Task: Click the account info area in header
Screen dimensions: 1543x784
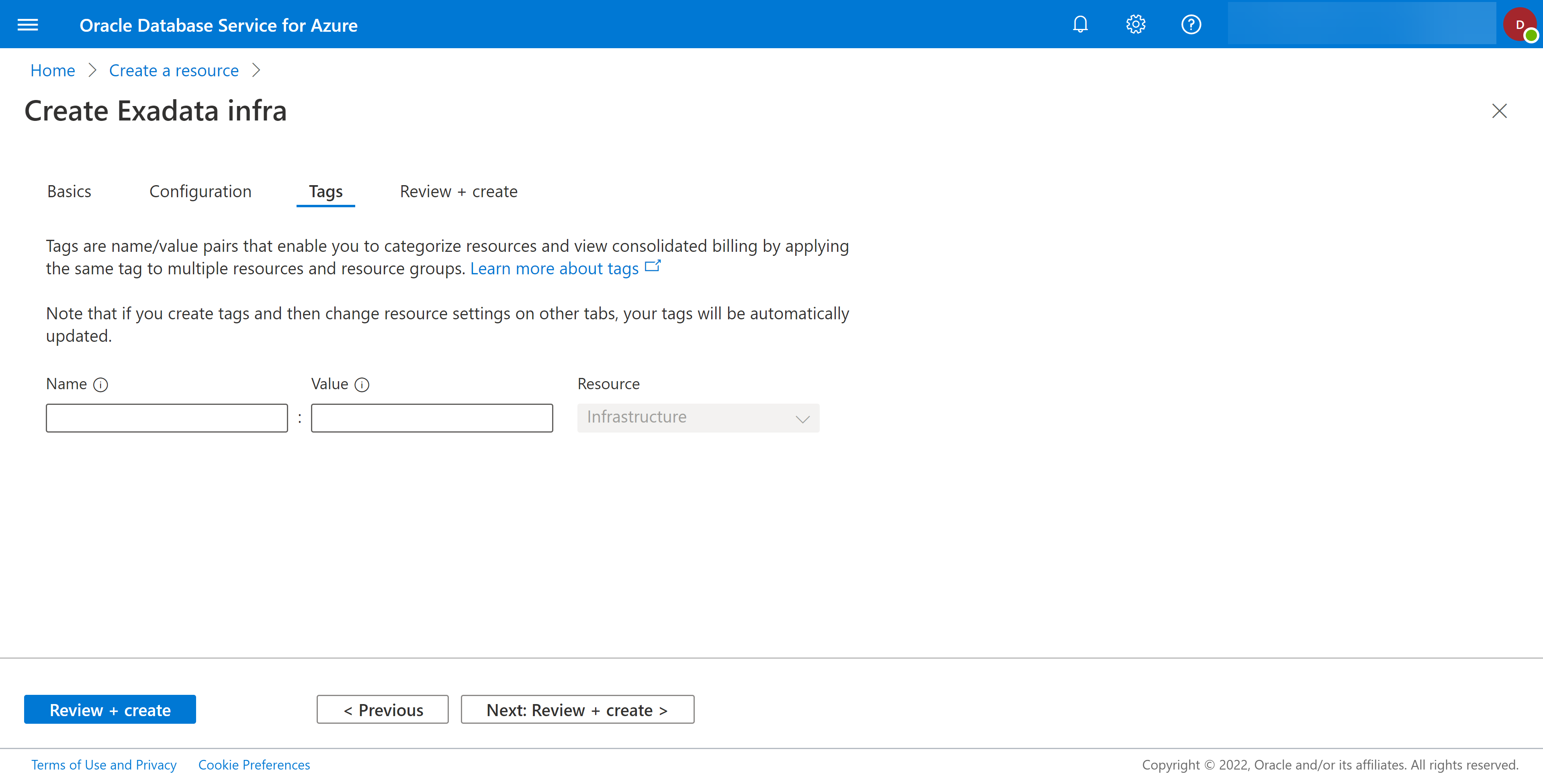Action: [1361, 24]
